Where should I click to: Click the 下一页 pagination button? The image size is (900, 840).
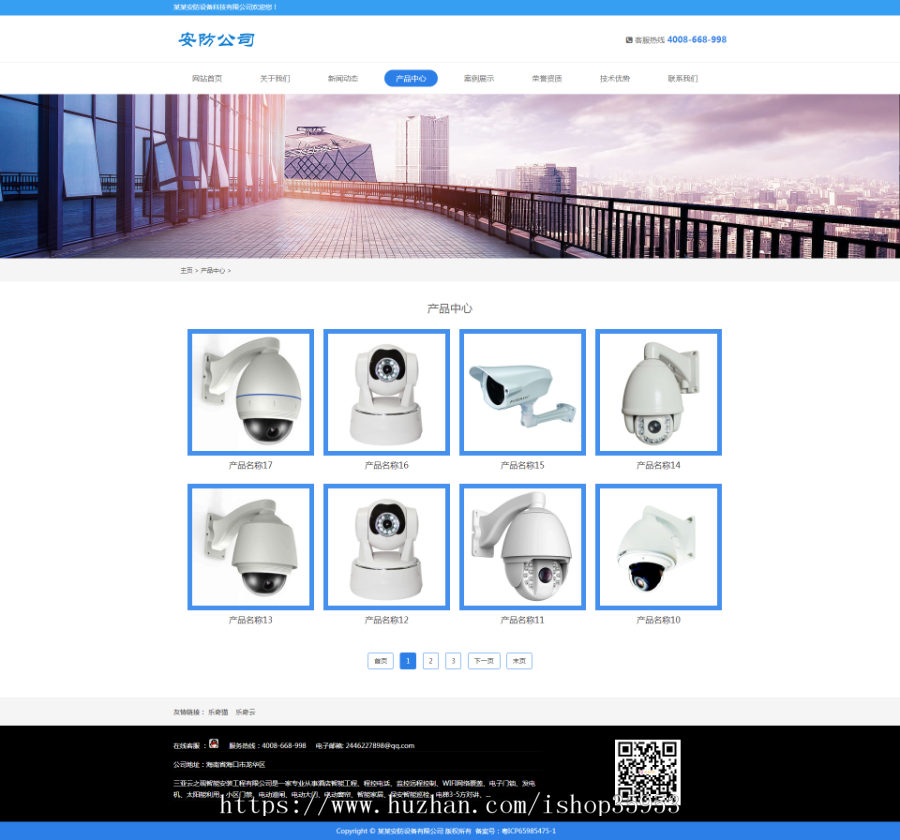point(483,661)
